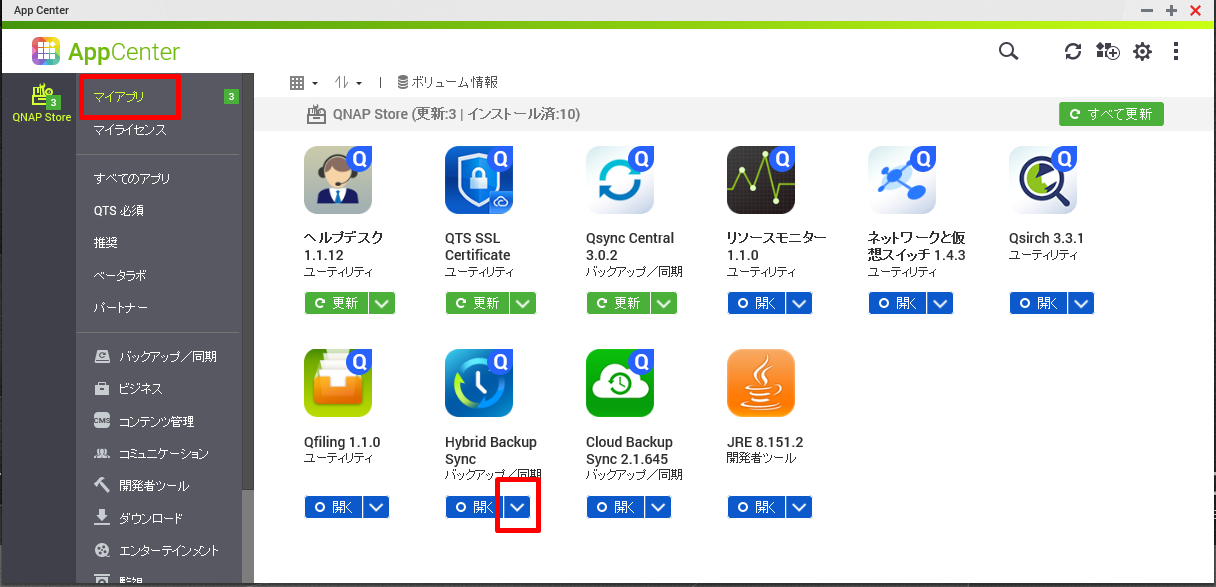This screenshot has height=587, width=1216.
Task: Click the Qfiling app icon
Action: point(338,384)
